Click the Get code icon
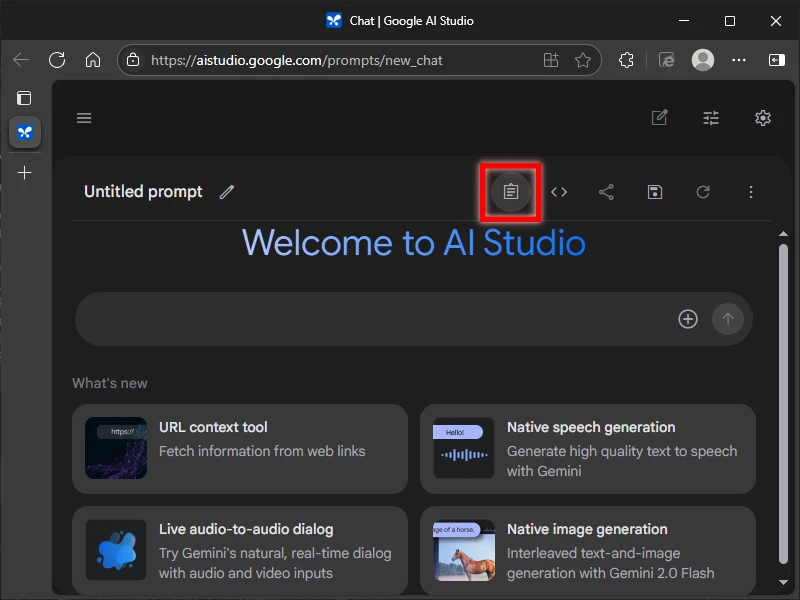This screenshot has height=600, width=800. [559, 192]
